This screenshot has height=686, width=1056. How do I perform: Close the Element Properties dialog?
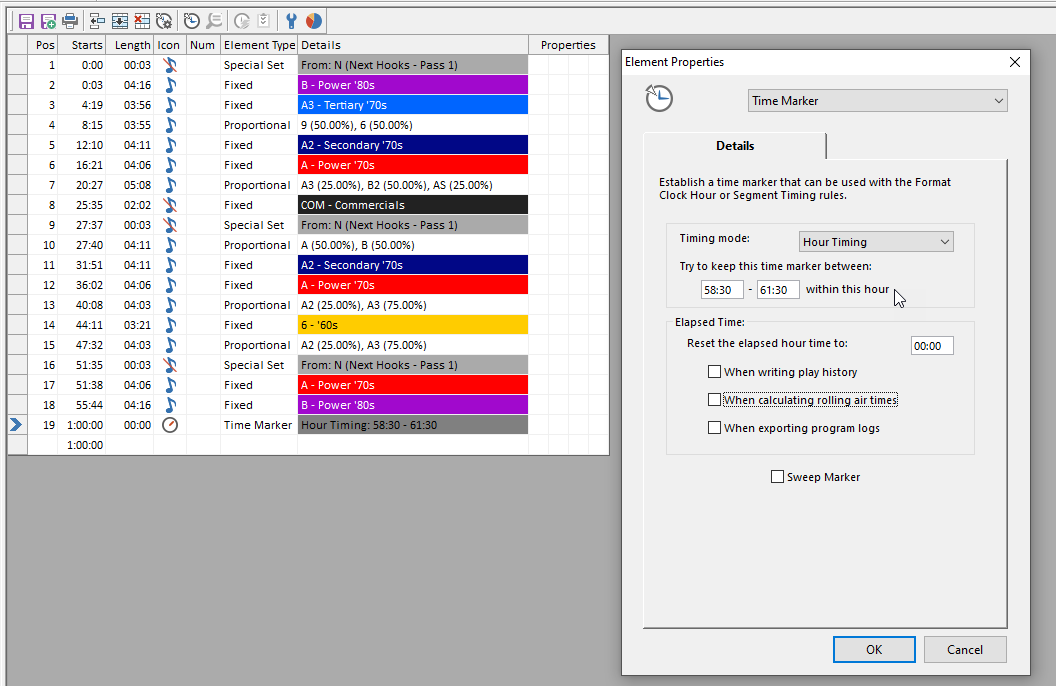(1015, 62)
